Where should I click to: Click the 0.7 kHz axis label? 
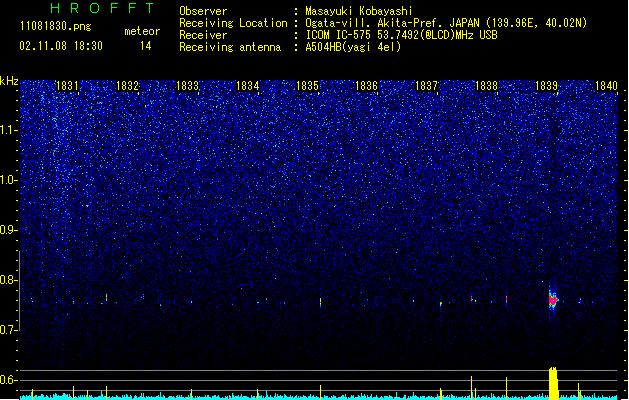point(9,330)
